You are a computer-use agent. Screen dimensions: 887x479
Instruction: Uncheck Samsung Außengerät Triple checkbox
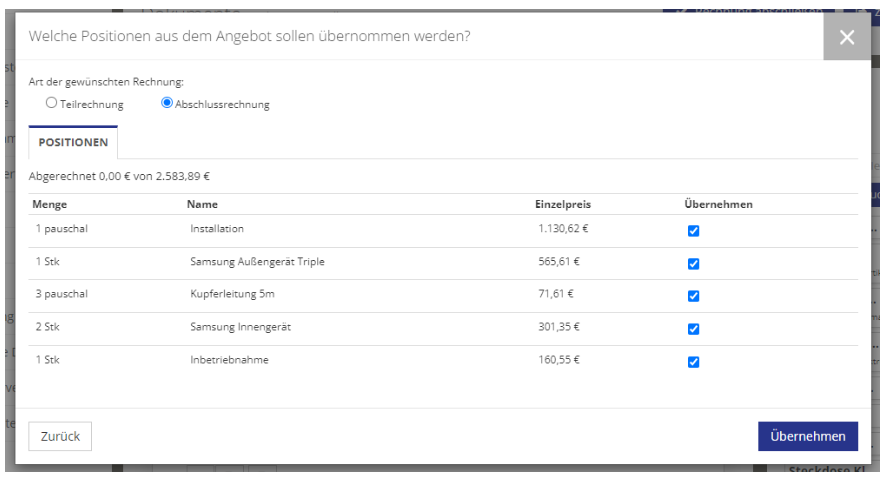694,264
